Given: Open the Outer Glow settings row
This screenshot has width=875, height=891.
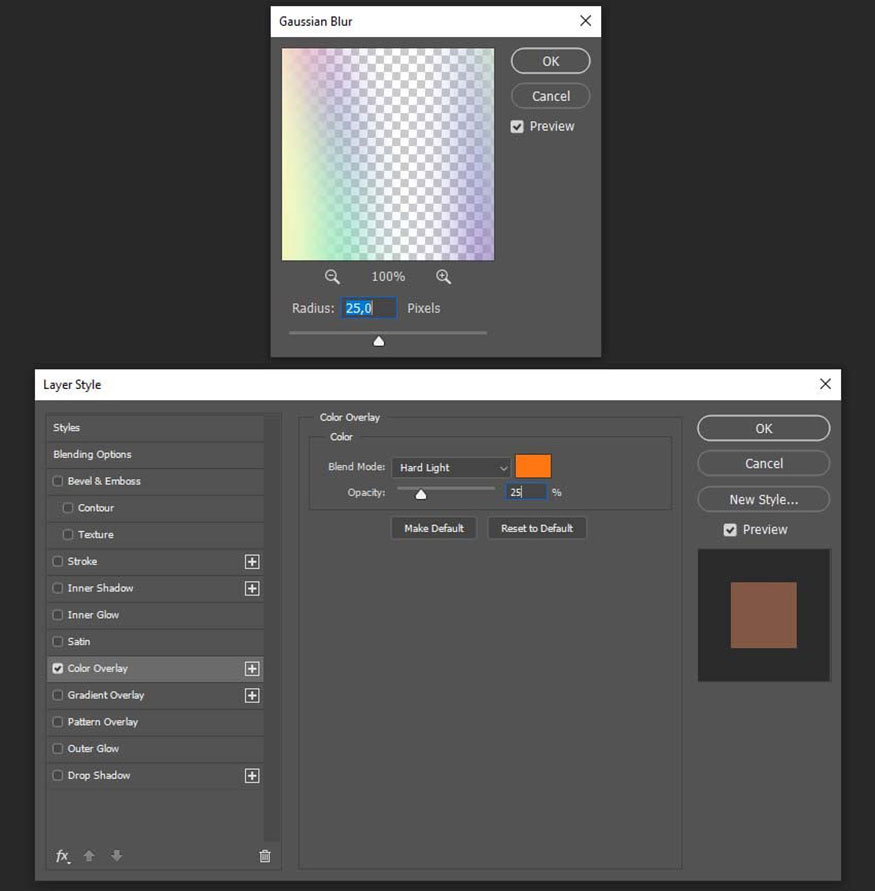Looking at the screenshot, I should (155, 749).
